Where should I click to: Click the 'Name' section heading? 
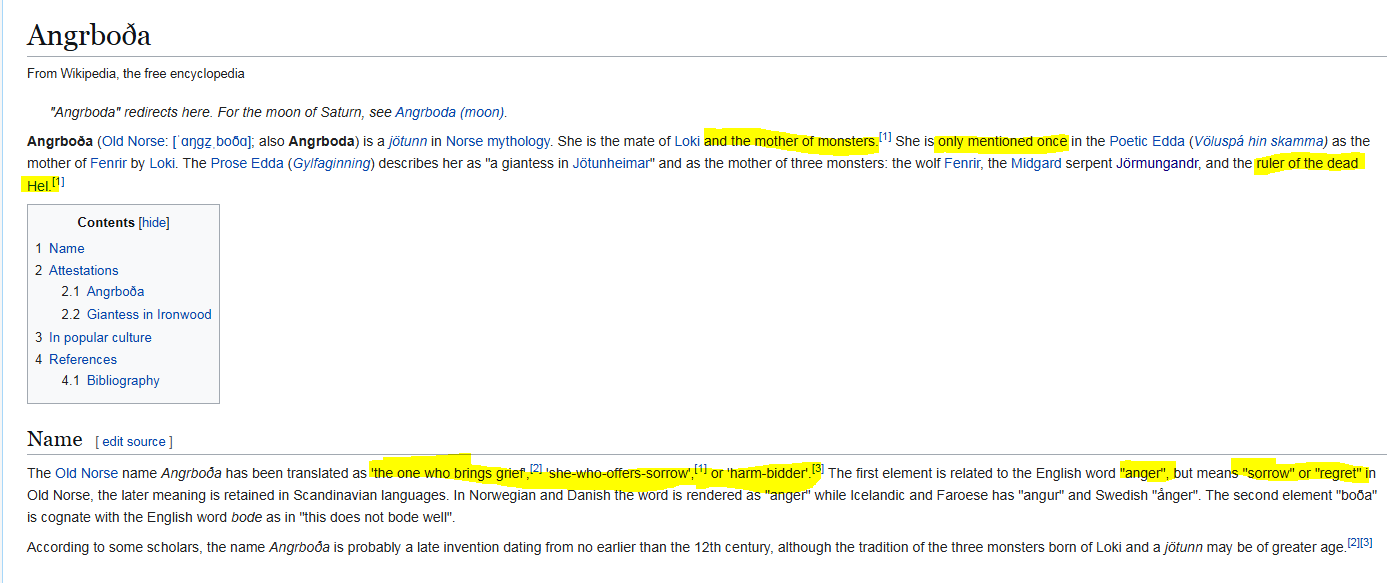[55, 439]
